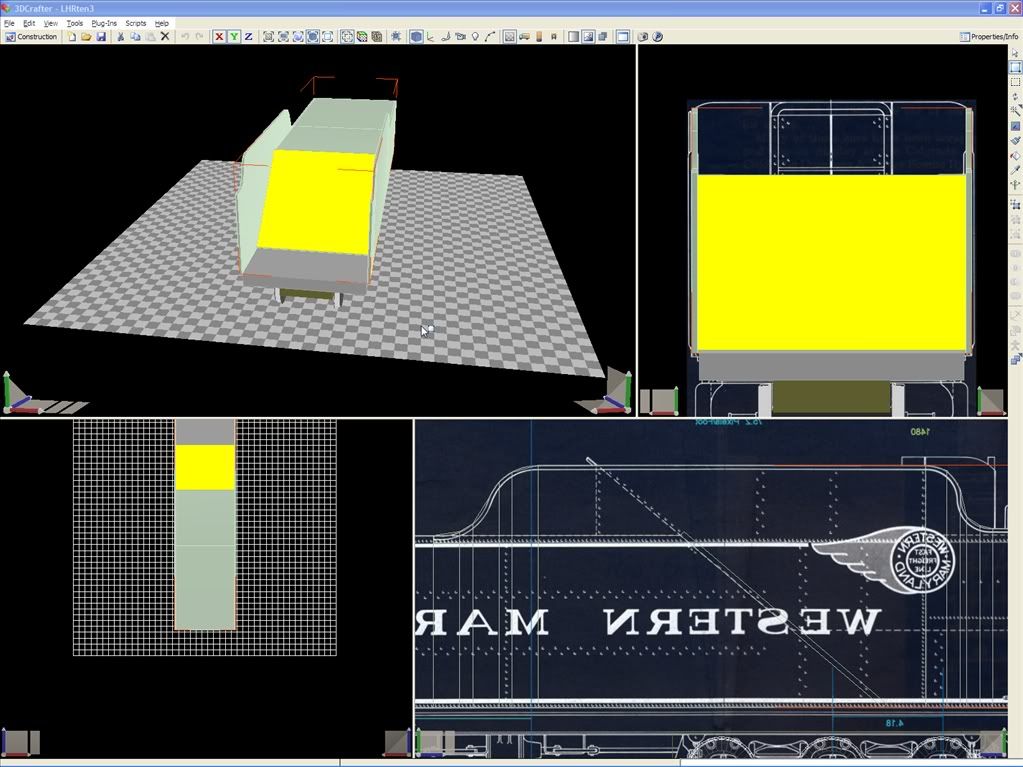Toggle the textured image display icon
Image resolution: width=1023 pixels, height=767 pixels.
tap(588, 37)
